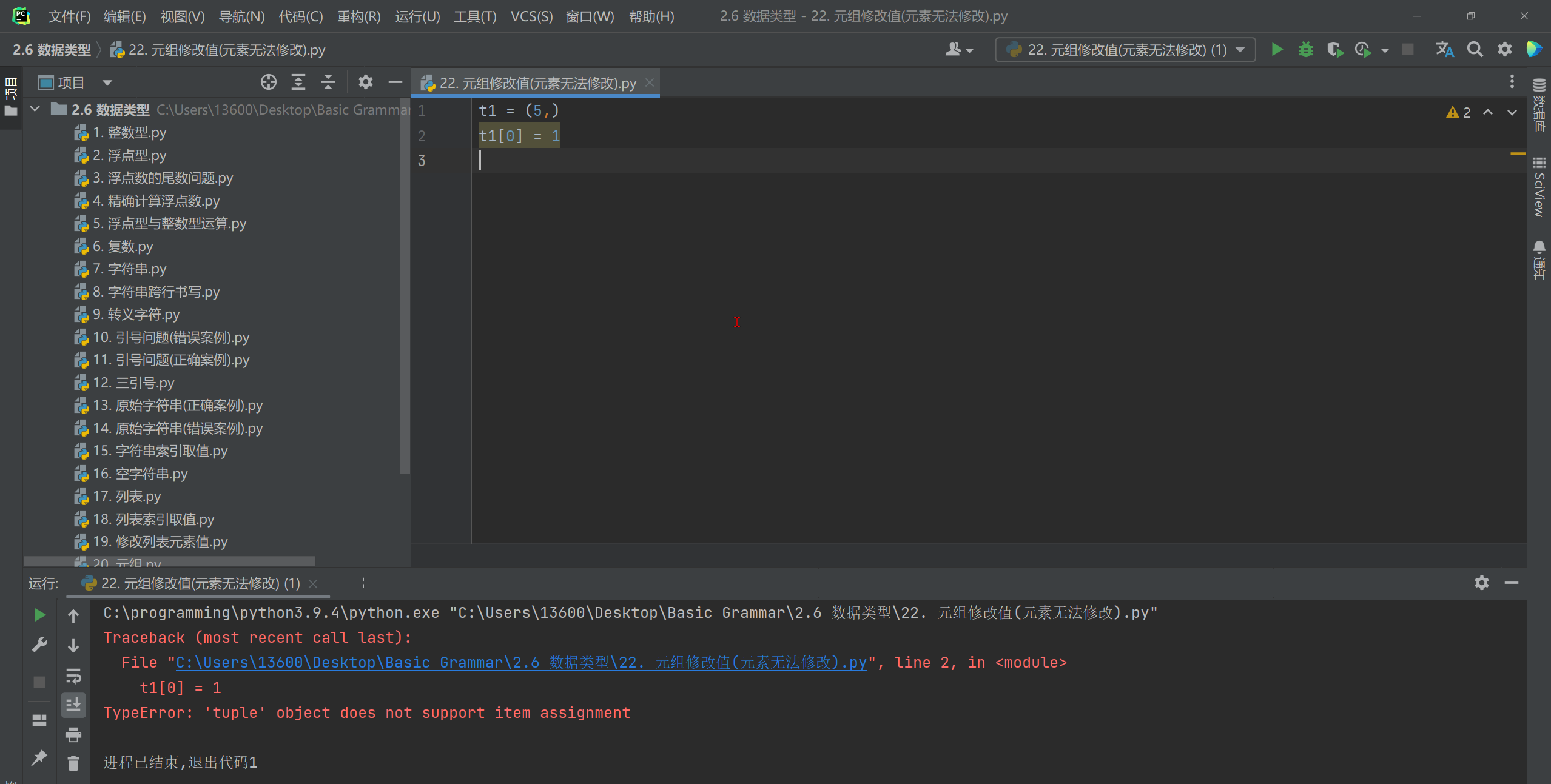Start debugging with the bug icon
Screen dimensions: 1551x784
[1305, 49]
